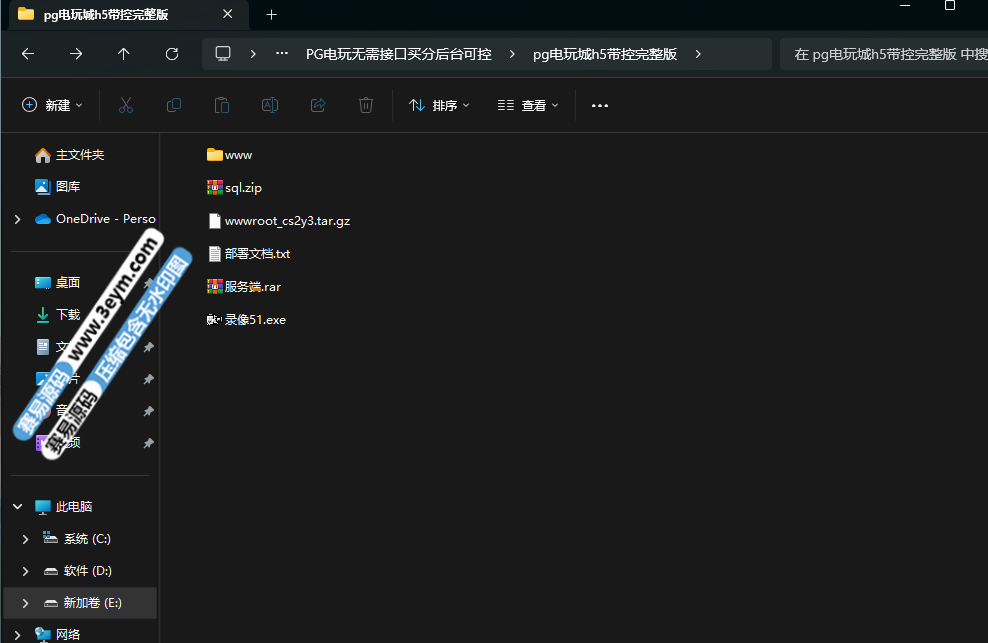
Task: Click the Cut scissors icon in toolbar
Action: click(126, 105)
